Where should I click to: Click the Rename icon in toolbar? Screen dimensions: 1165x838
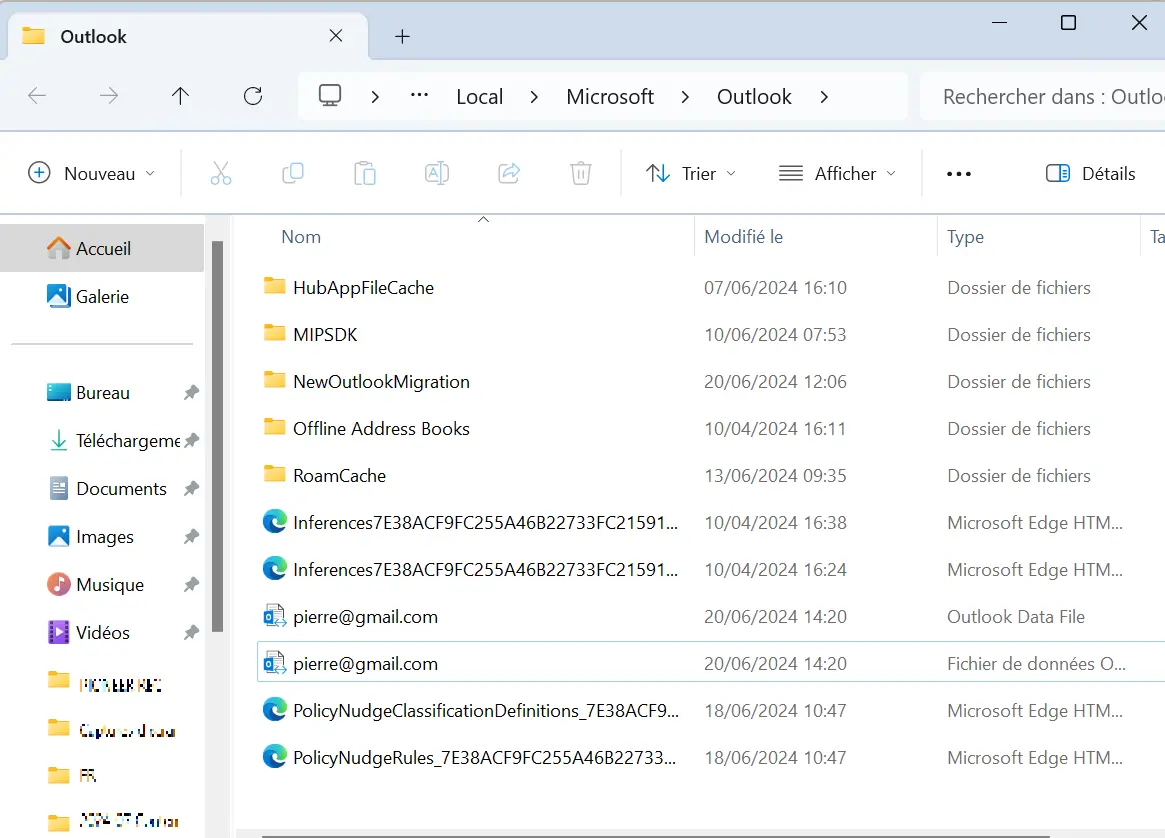pos(437,173)
